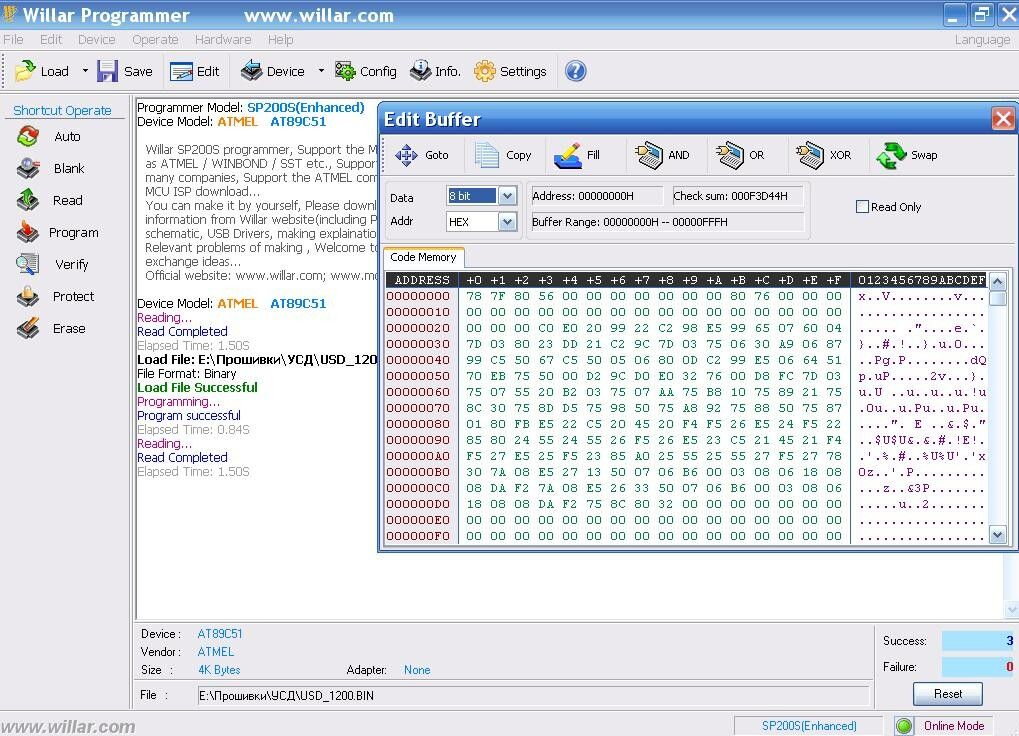Click the Program chip icon in sidebar
The image size is (1019, 736).
(x=28, y=233)
